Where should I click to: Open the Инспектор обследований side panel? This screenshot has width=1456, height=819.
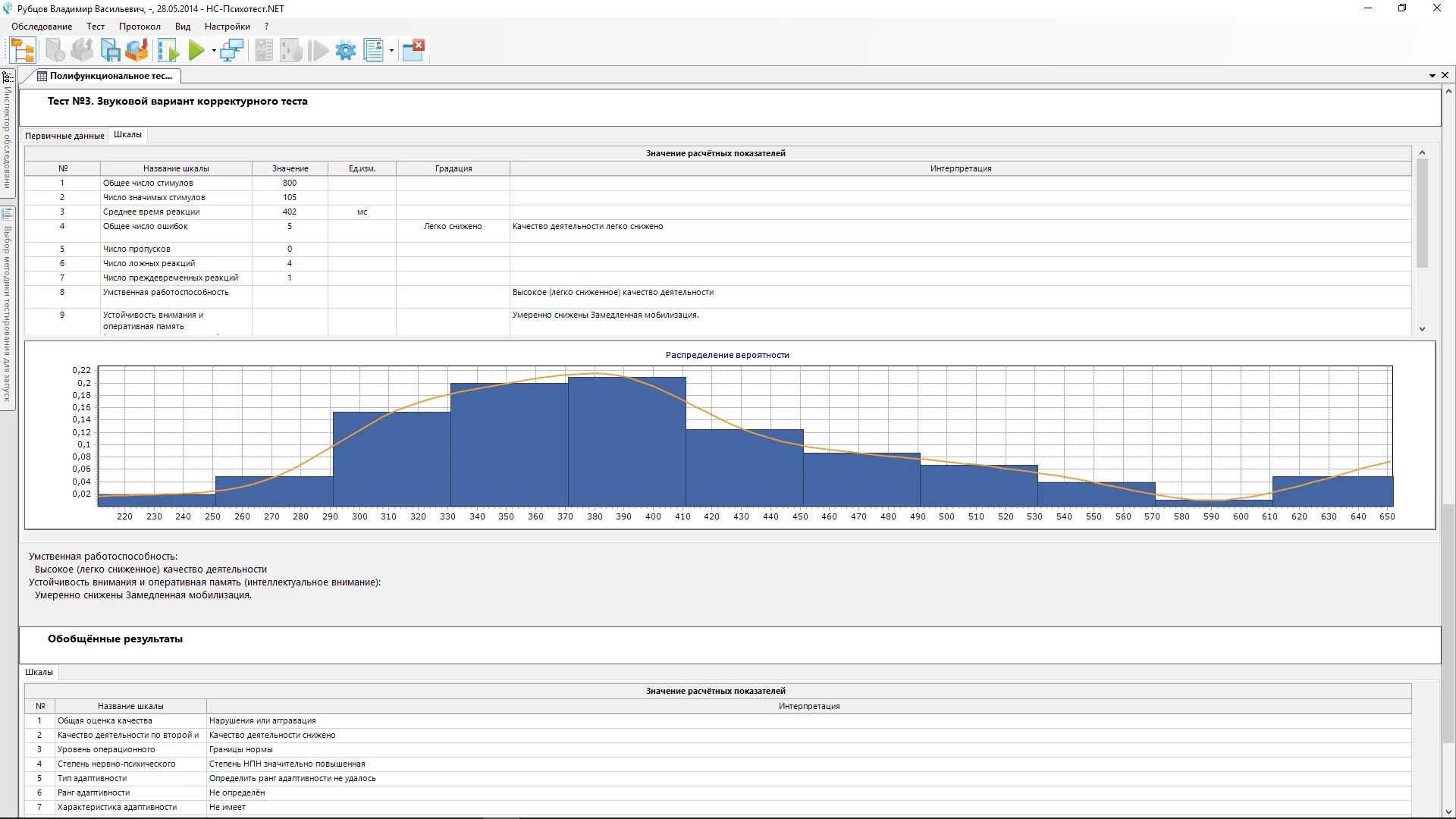click(x=8, y=133)
